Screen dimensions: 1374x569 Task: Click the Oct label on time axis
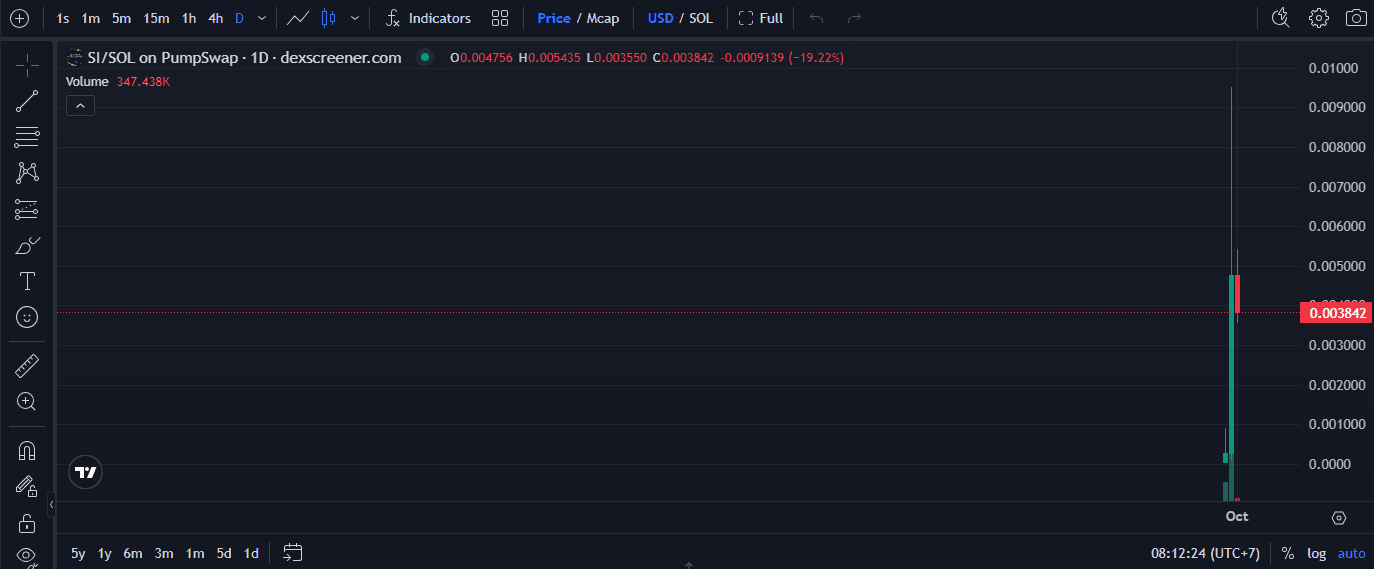1237,516
